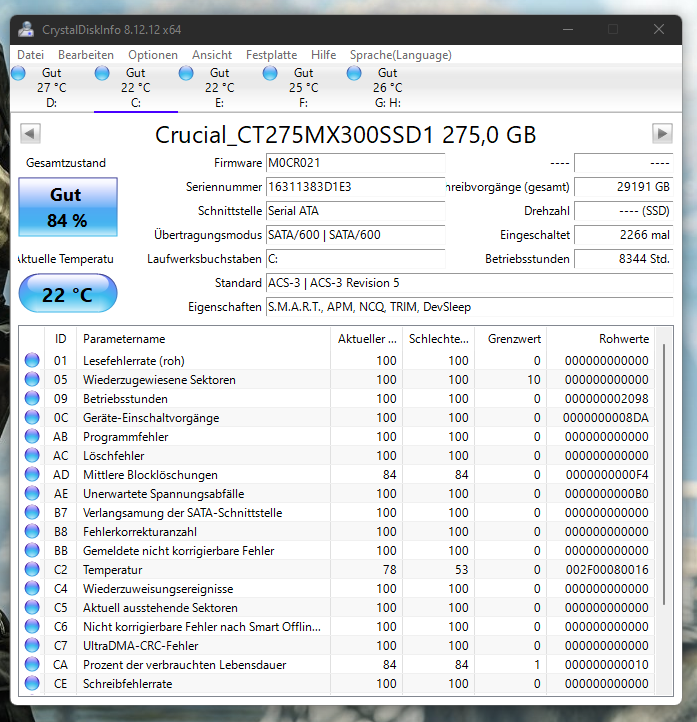Screen dimensions: 697x722
Task: Open the Hilfe menu
Action: (323, 55)
